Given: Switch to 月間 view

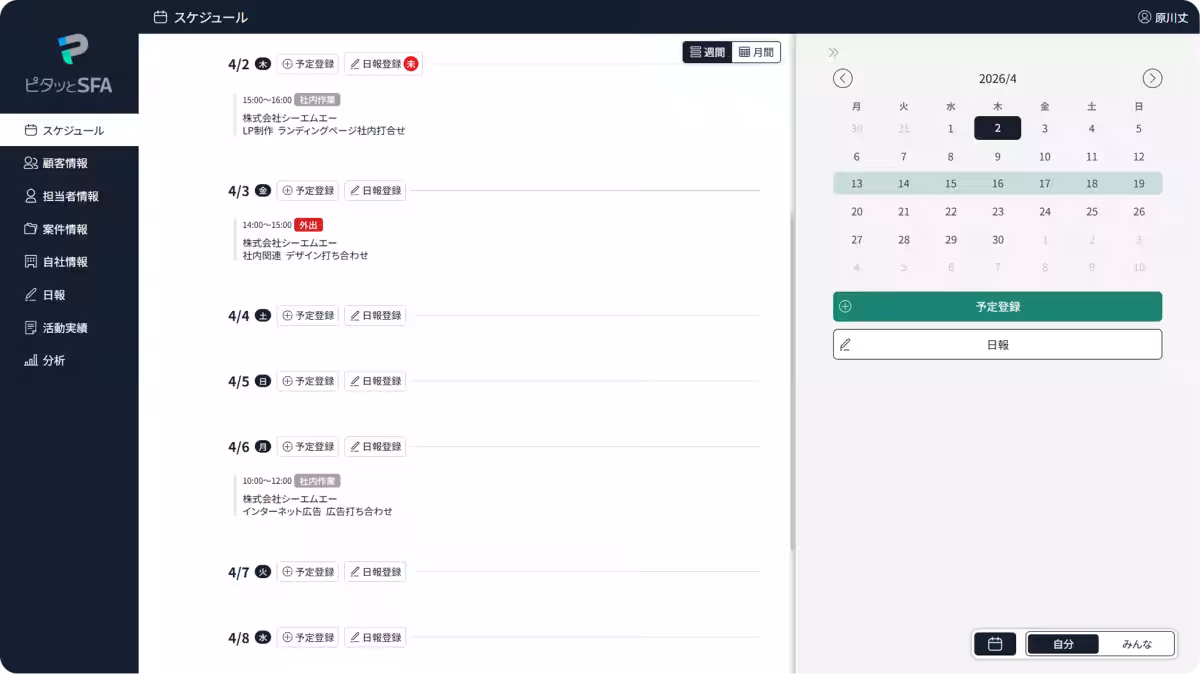Looking at the screenshot, I should [x=756, y=52].
